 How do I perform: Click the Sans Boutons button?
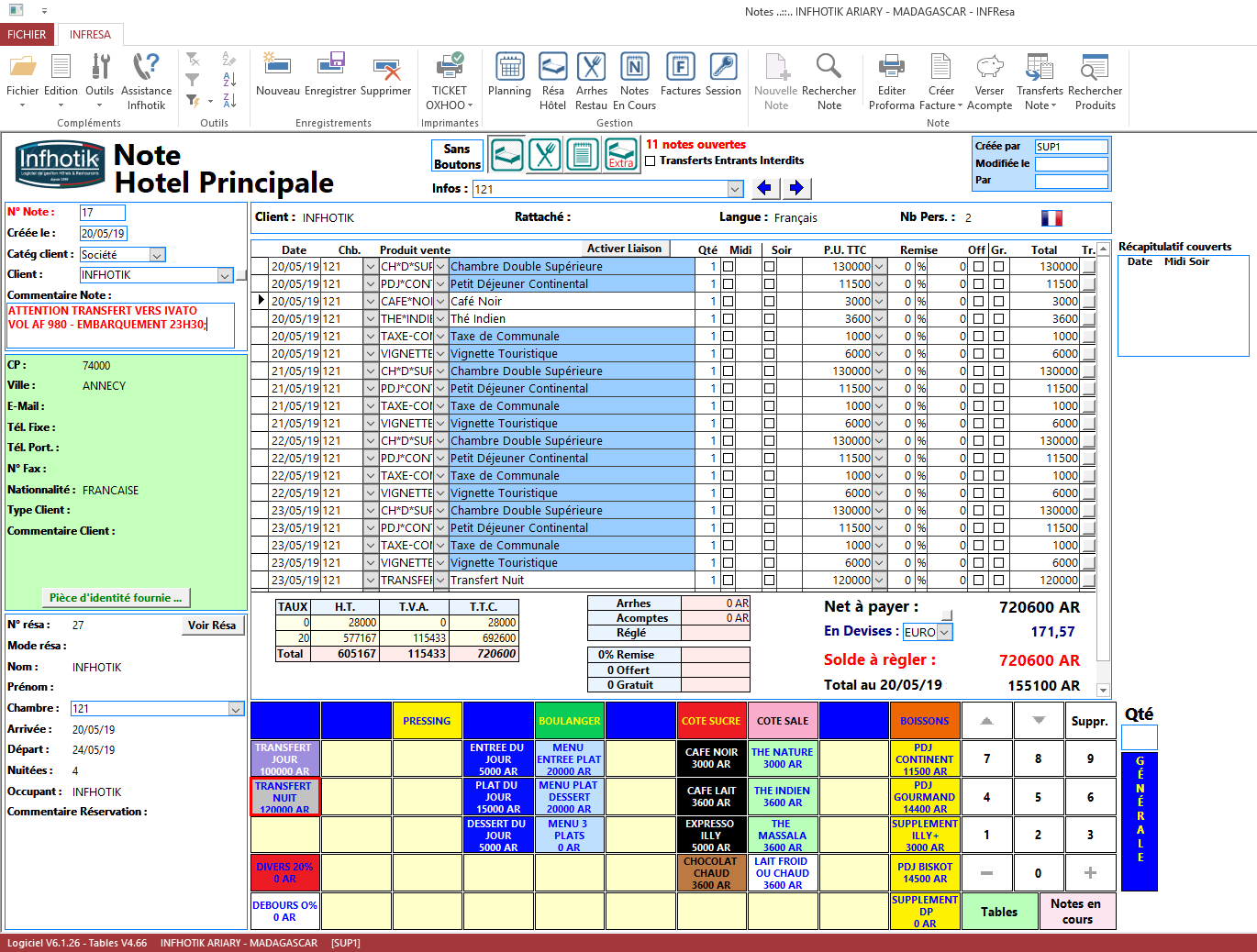tap(457, 156)
